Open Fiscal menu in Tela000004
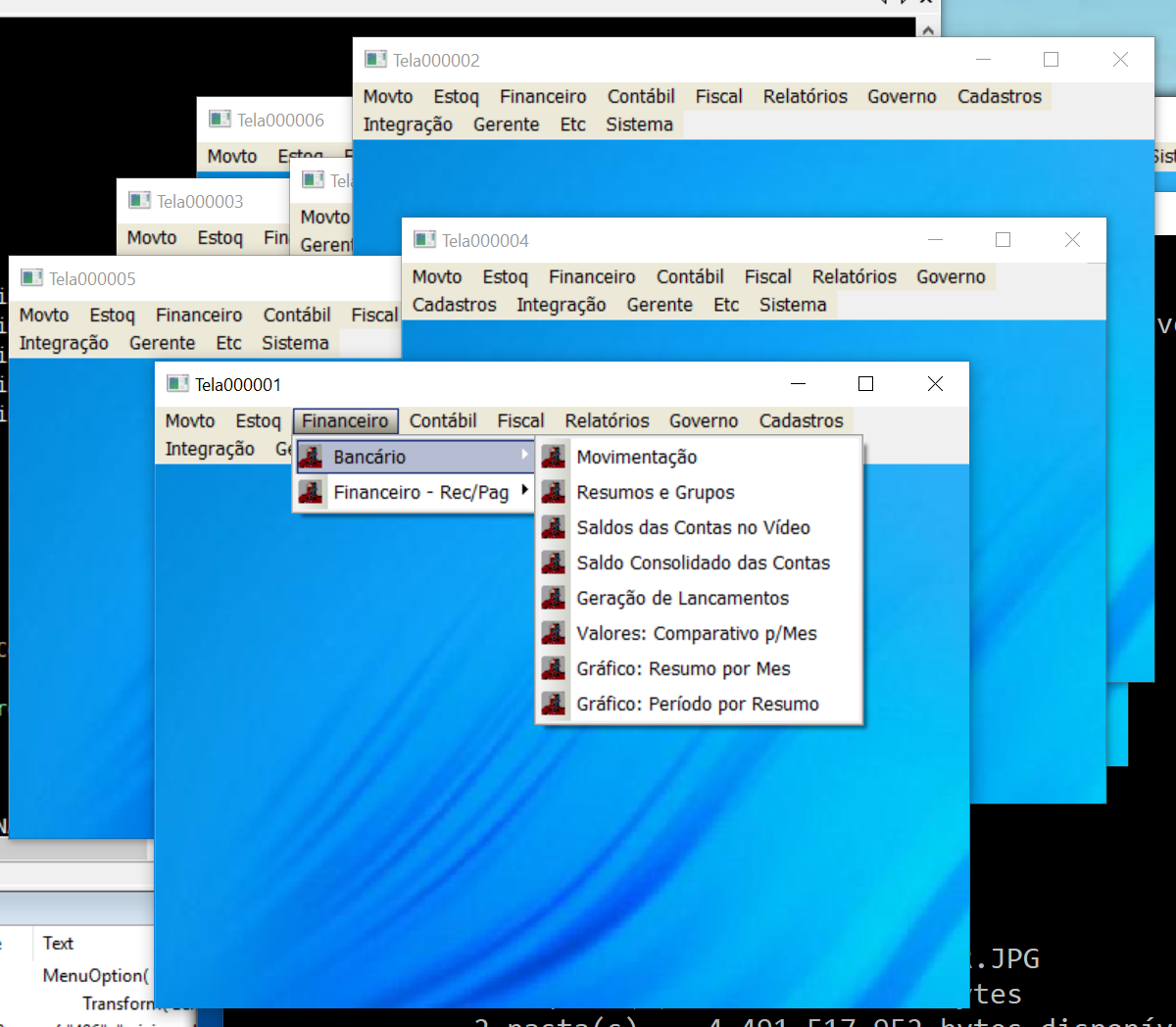Screen dimensions: 1176x1027 pos(767,276)
